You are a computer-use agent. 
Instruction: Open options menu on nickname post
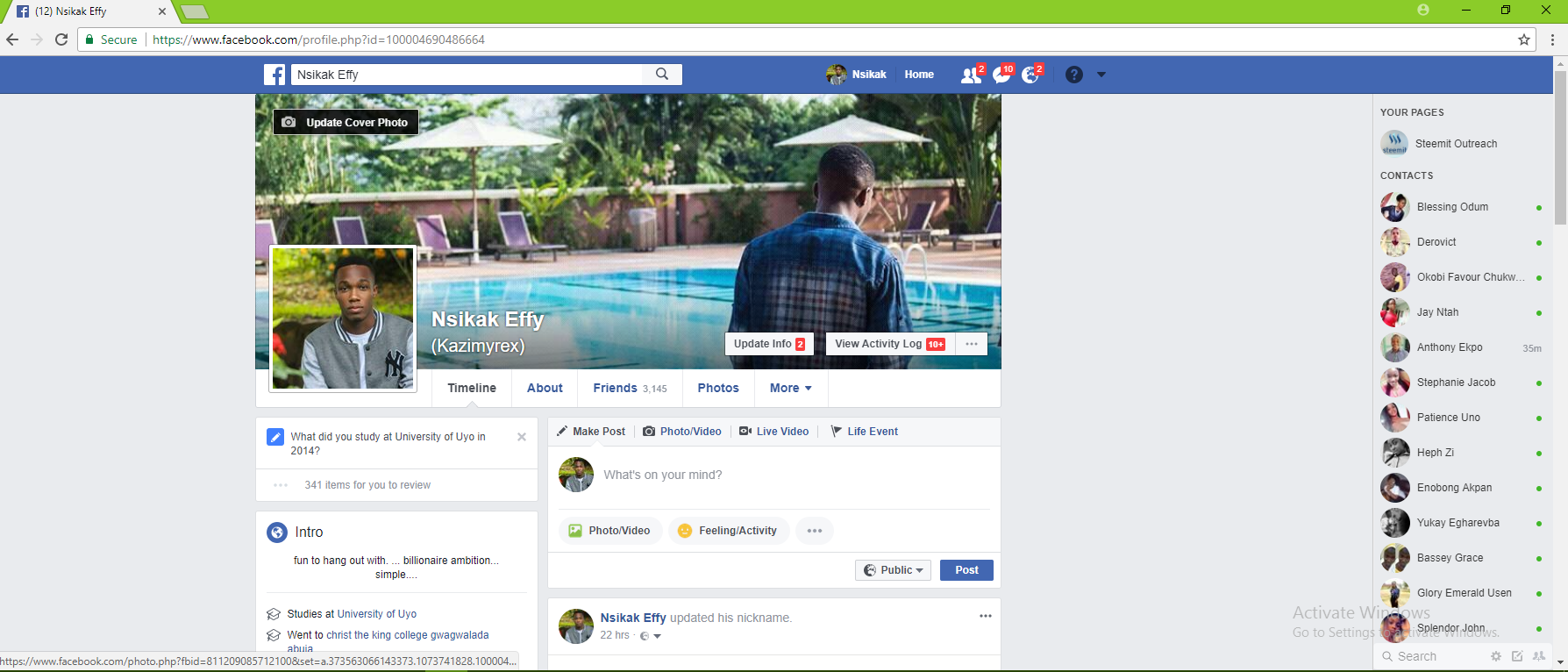coord(986,616)
